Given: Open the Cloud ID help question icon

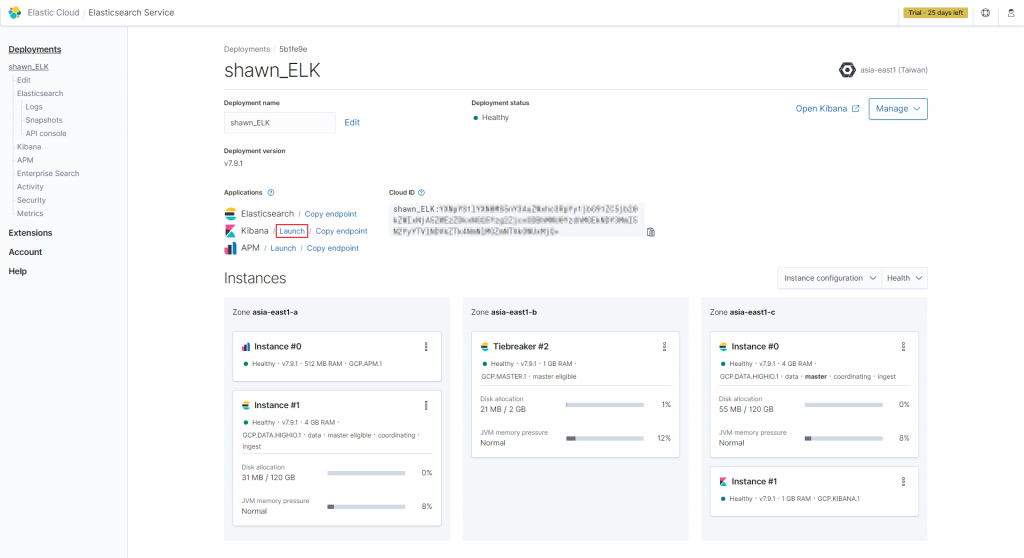Looking at the screenshot, I should coord(421,193).
